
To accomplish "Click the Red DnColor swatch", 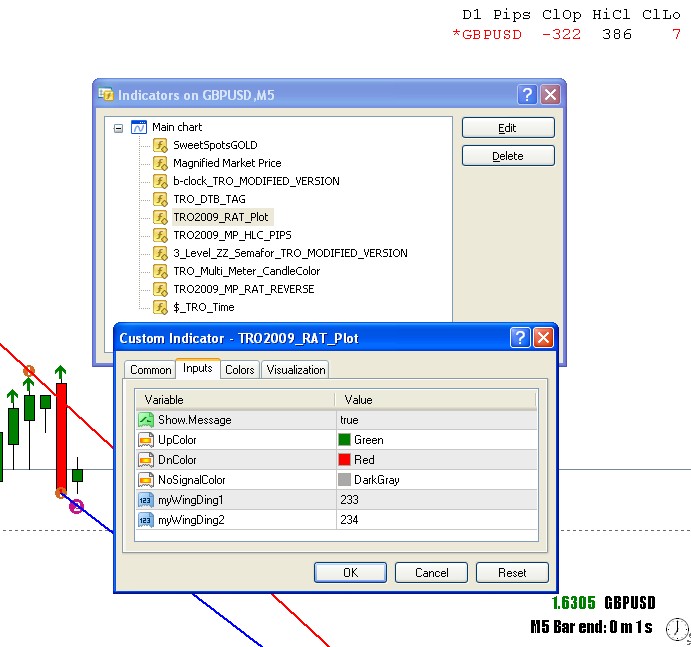I will tap(344, 459).
